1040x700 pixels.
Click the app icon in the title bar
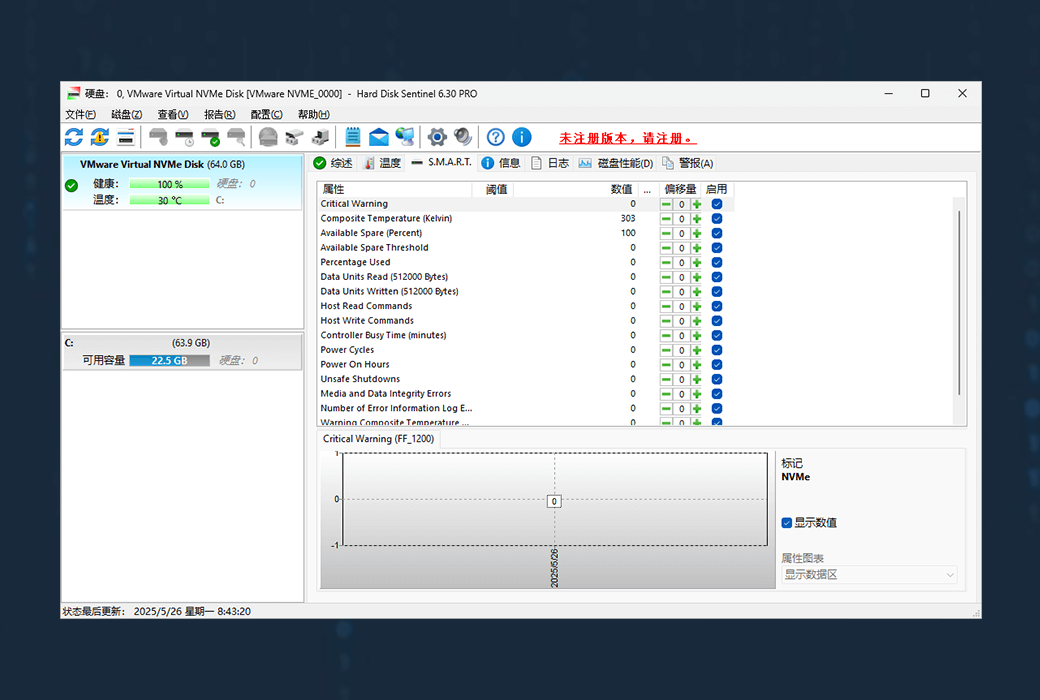tap(73, 94)
